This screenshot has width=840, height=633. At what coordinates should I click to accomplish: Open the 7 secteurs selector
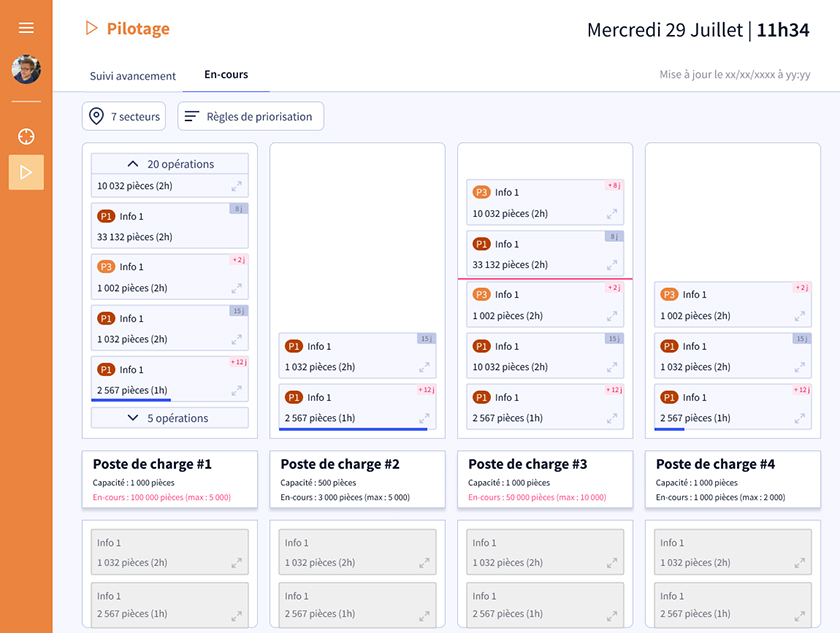[124, 116]
